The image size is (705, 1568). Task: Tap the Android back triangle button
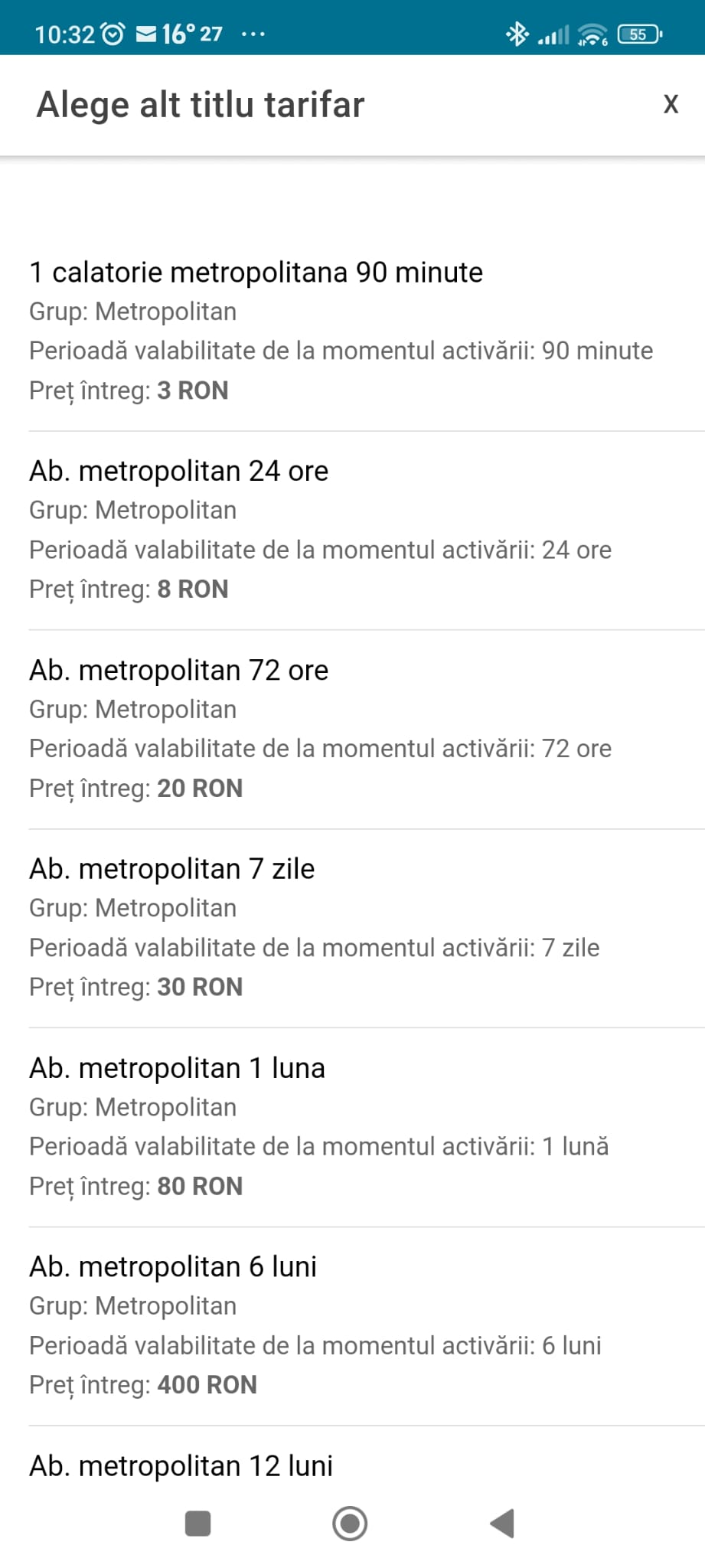click(502, 1523)
